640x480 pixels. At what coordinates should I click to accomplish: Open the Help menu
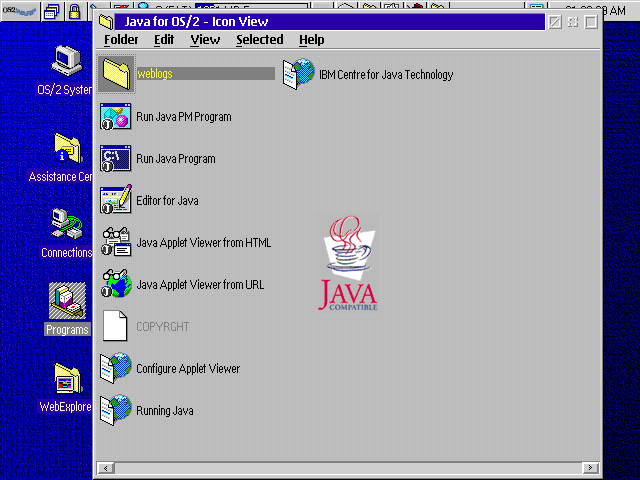pos(311,40)
